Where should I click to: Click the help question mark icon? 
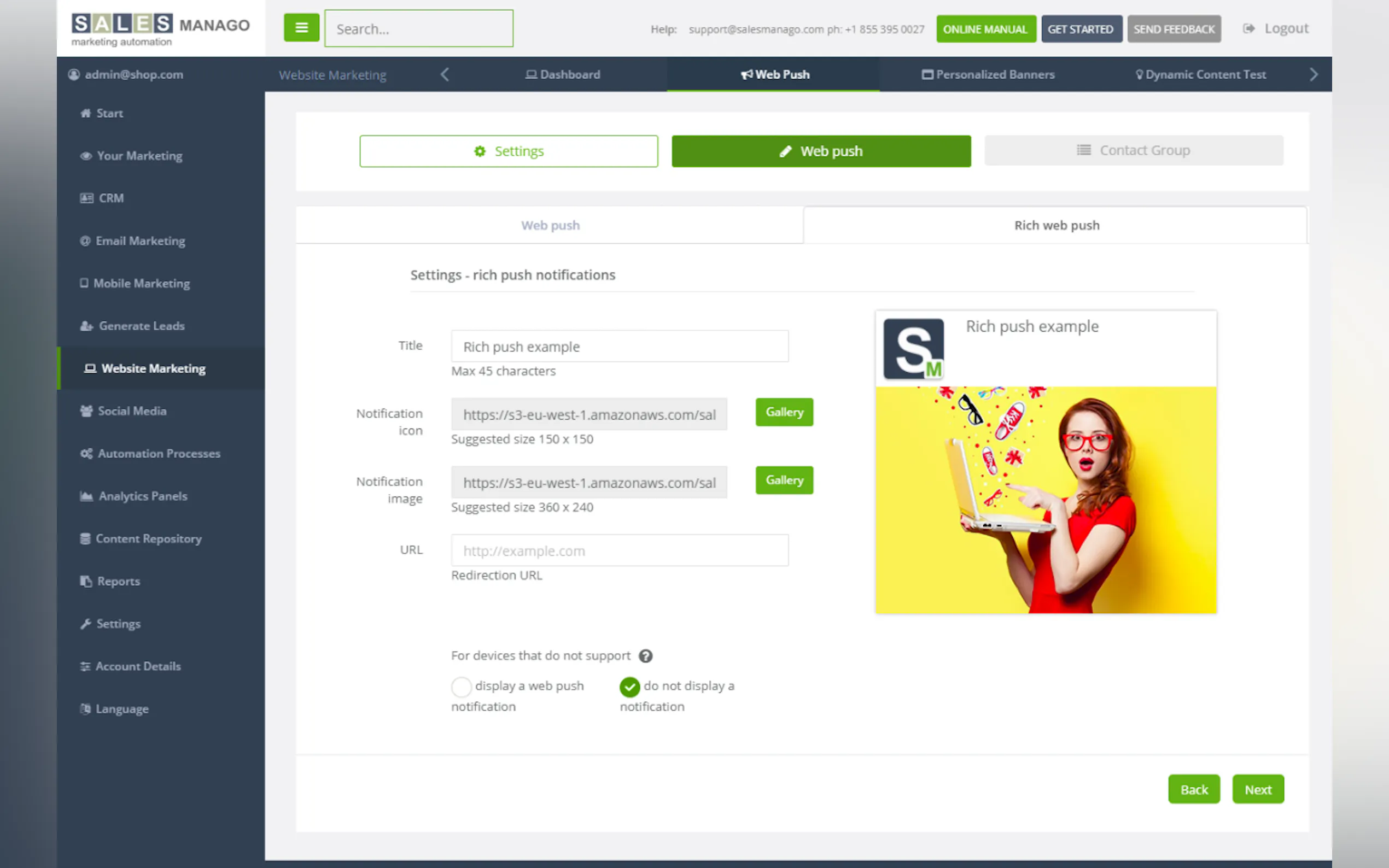[x=645, y=655]
